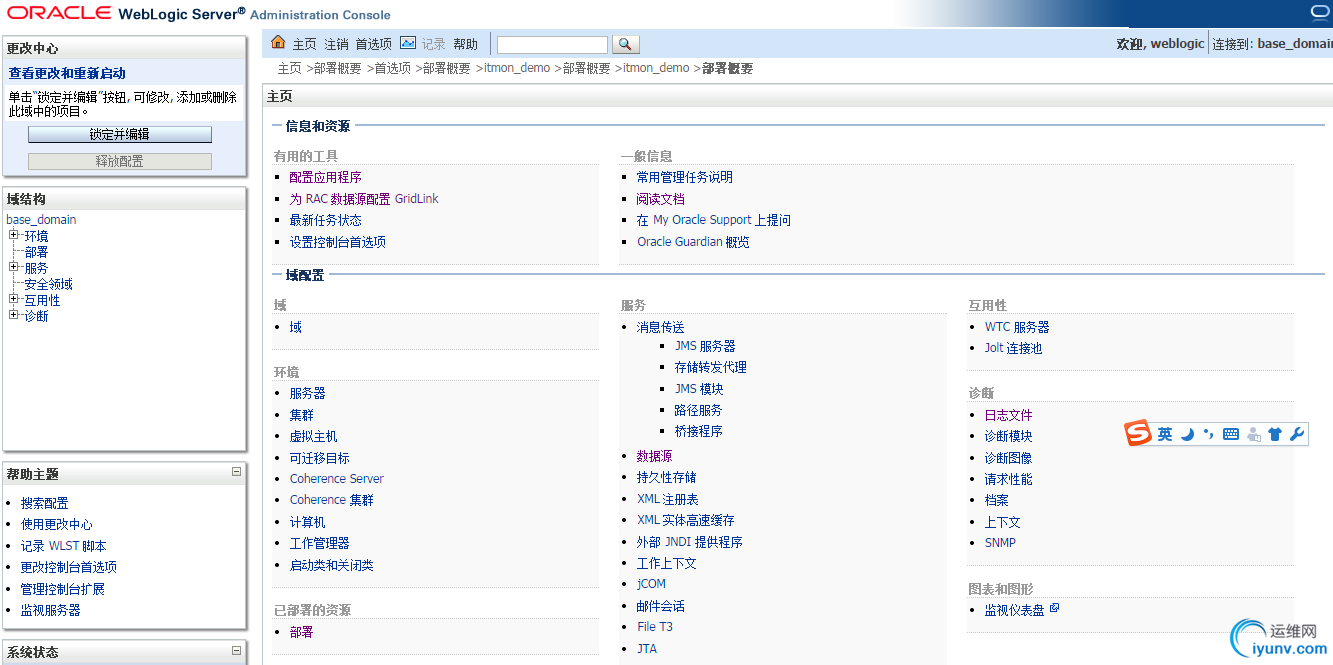Open 集群 link under 环境

click(301, 415)
